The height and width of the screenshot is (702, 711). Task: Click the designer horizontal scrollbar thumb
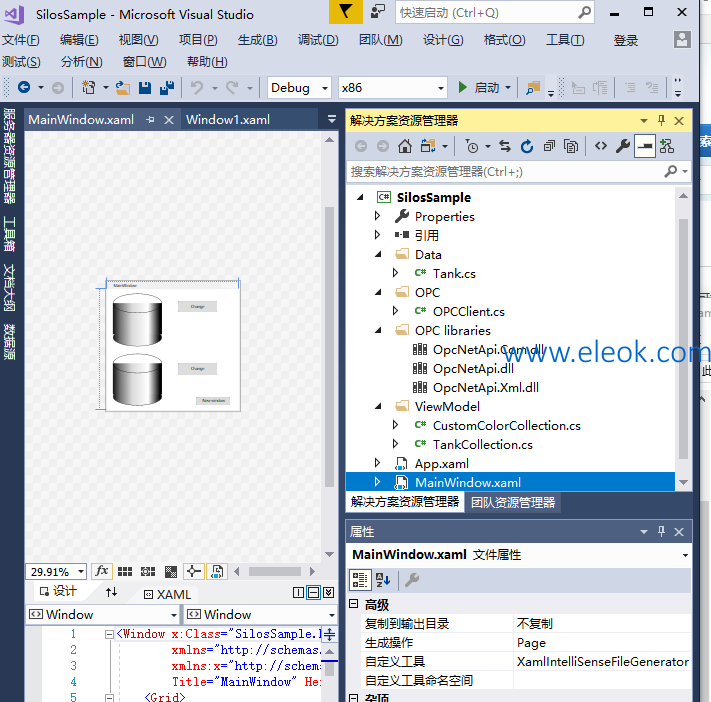[x=275, y=571]
